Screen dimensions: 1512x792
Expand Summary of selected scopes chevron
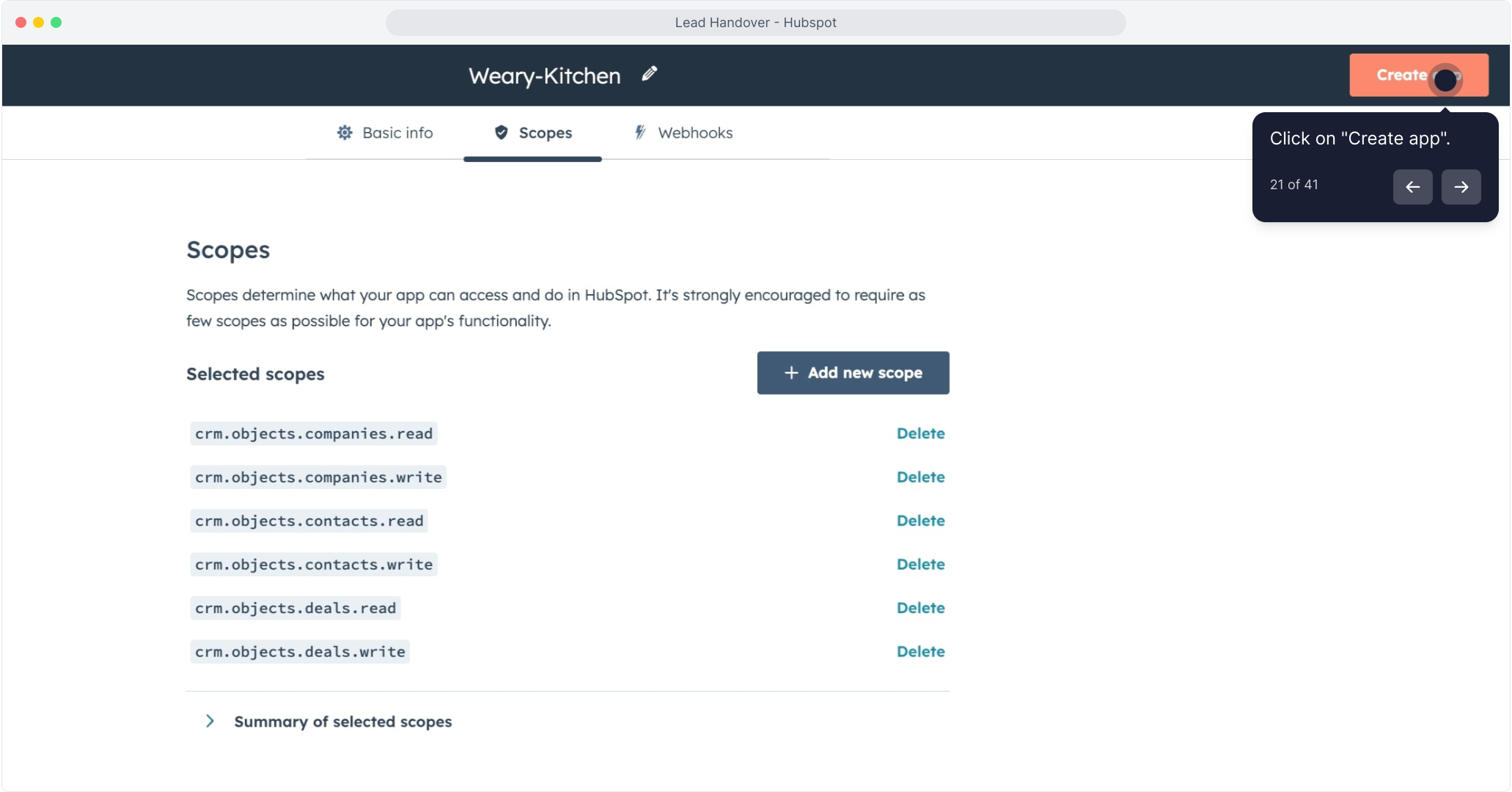(210, 722)
